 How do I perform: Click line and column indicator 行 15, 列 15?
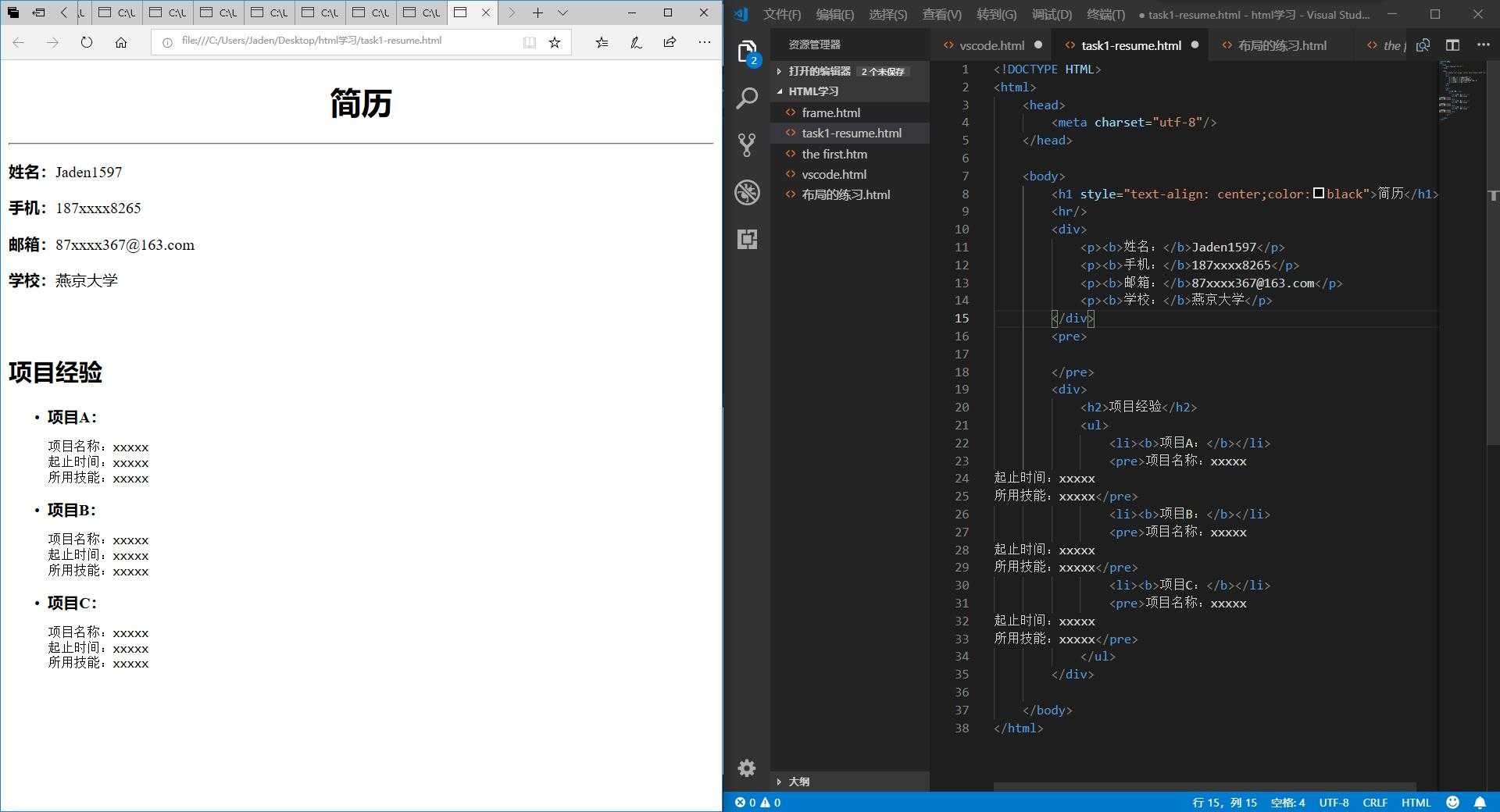[x=1224, y=802]
